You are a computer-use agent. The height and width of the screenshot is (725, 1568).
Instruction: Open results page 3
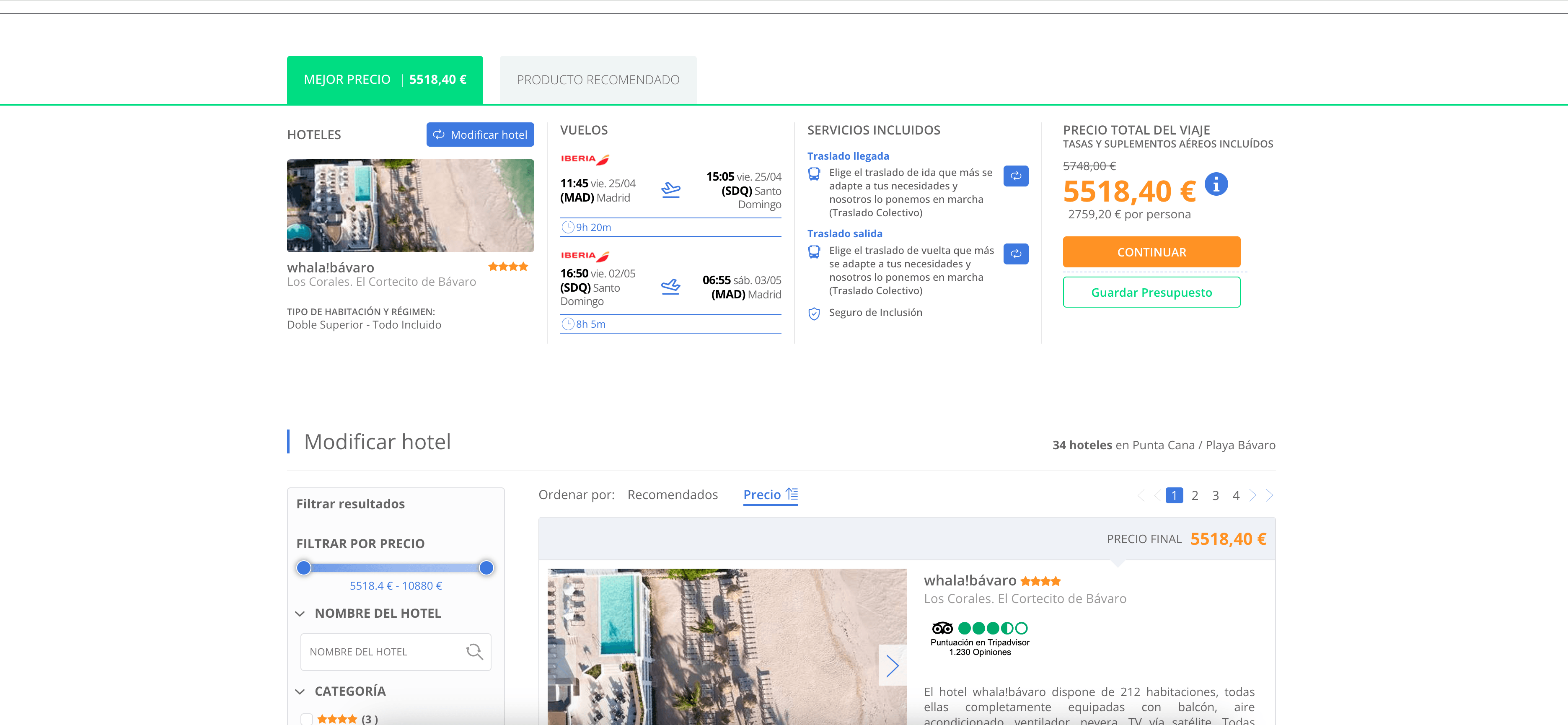(1215, 495)
